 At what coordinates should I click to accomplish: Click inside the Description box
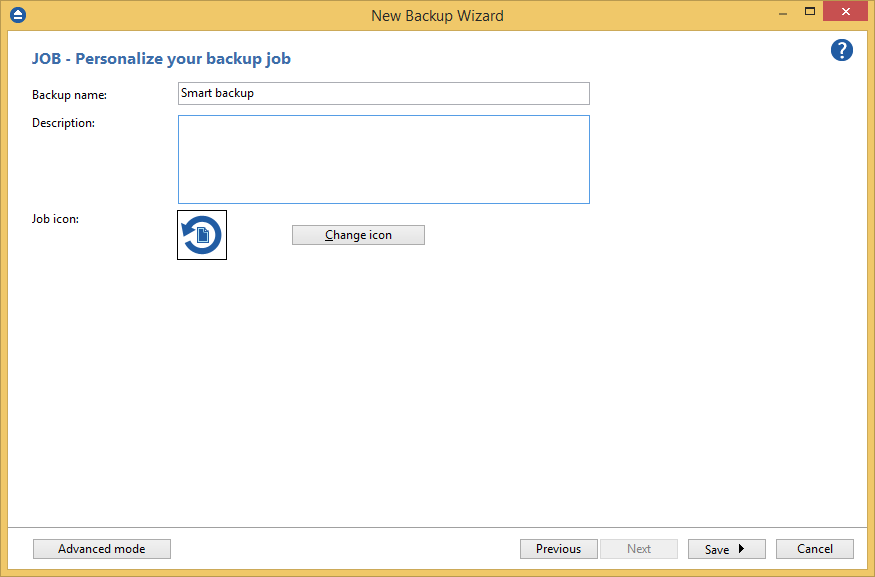coord(383,158)
